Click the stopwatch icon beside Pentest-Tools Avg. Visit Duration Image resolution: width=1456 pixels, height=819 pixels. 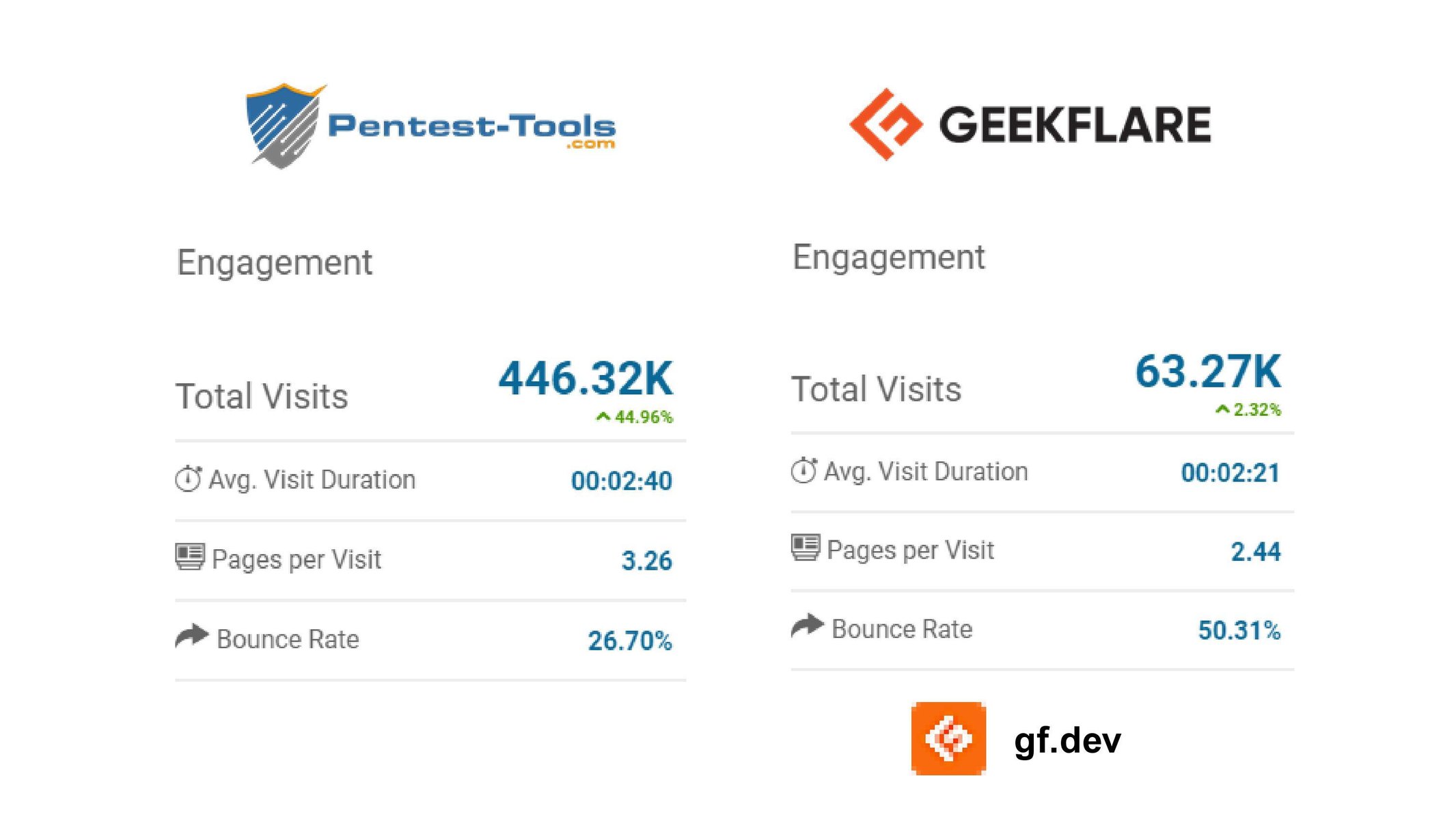(x=188, y=479)
